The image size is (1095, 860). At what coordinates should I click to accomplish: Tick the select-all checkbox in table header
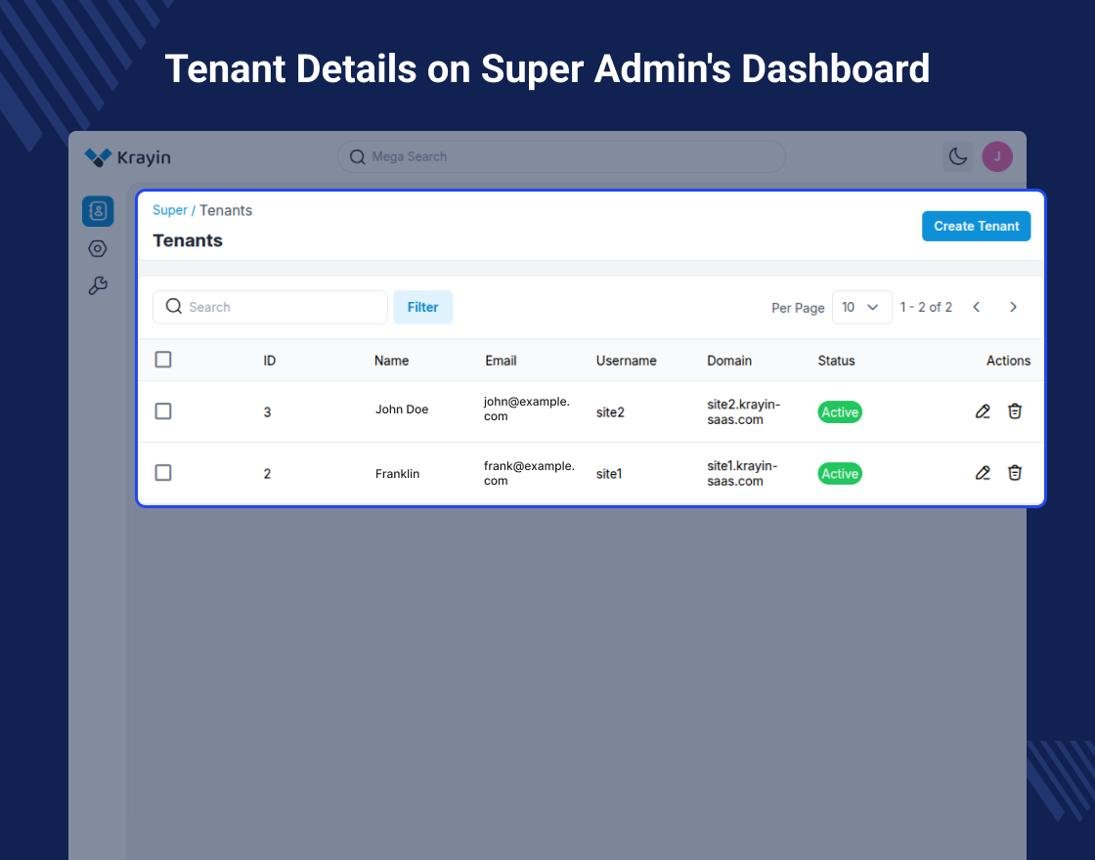point(163,359)
